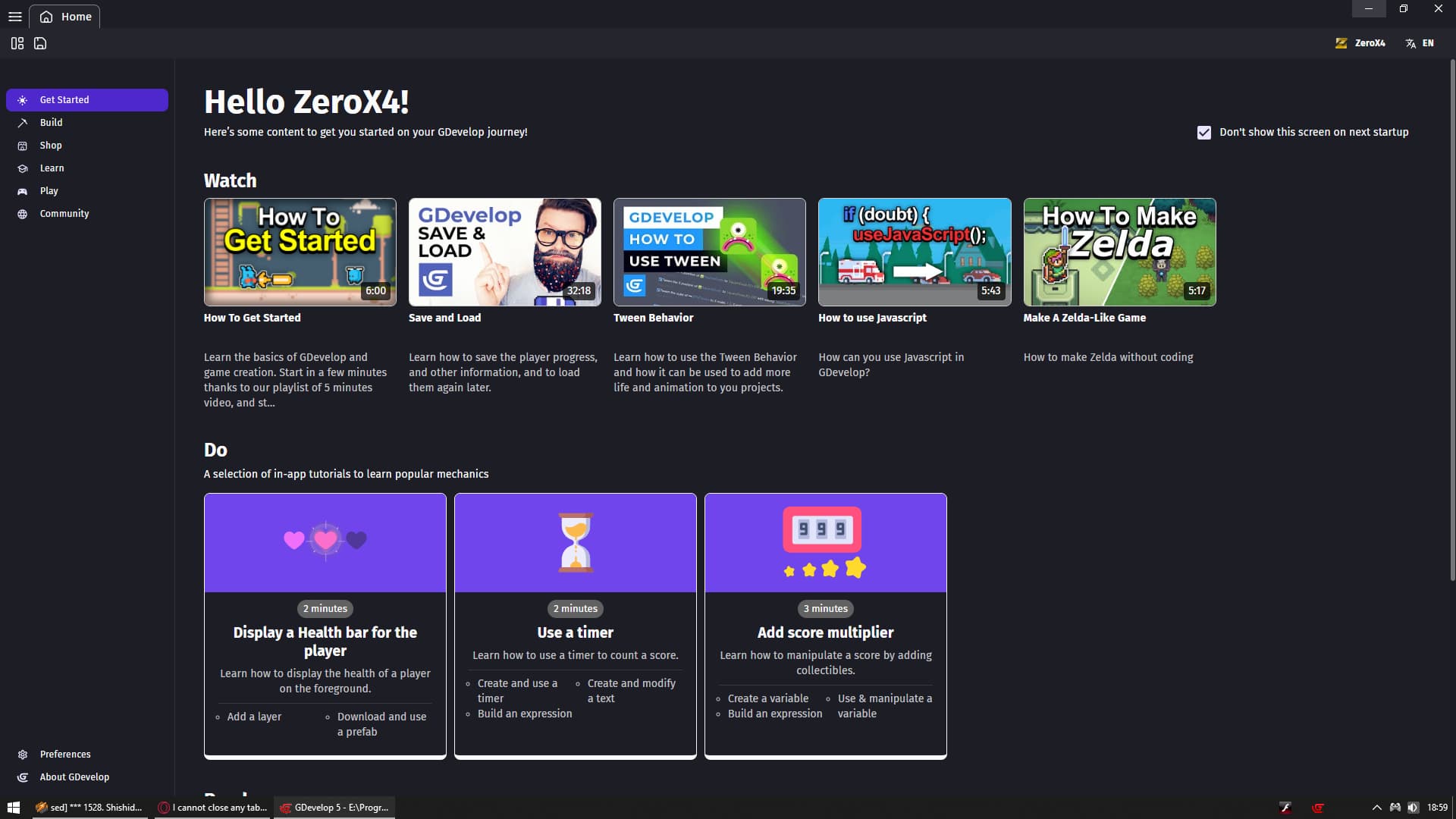
Task: Click the hourglass timer illustration
Action: pyautogui.click(x=576, y=542)
